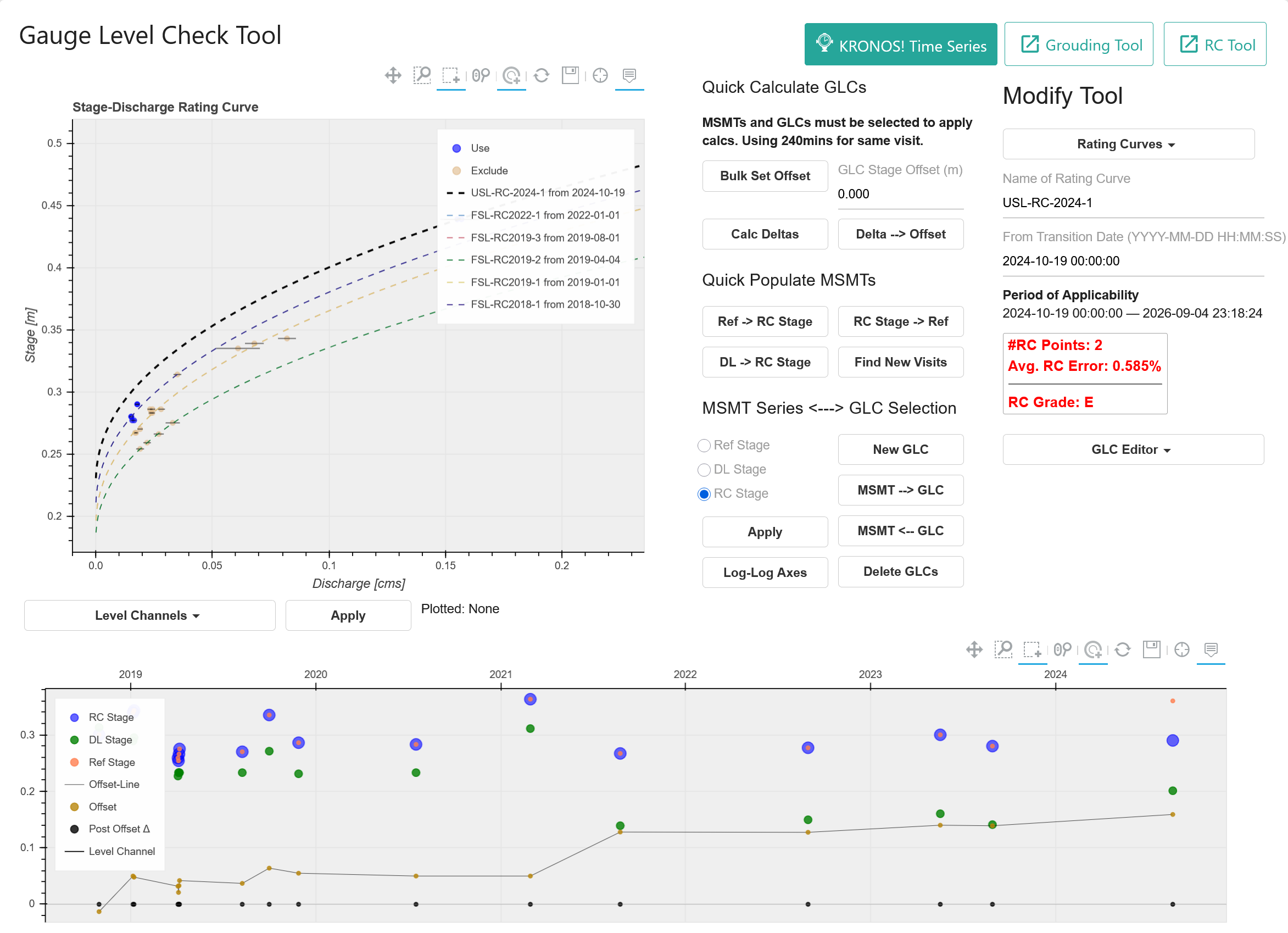
Task: Open the RC Tool link
Action: tap(1215, 45)
